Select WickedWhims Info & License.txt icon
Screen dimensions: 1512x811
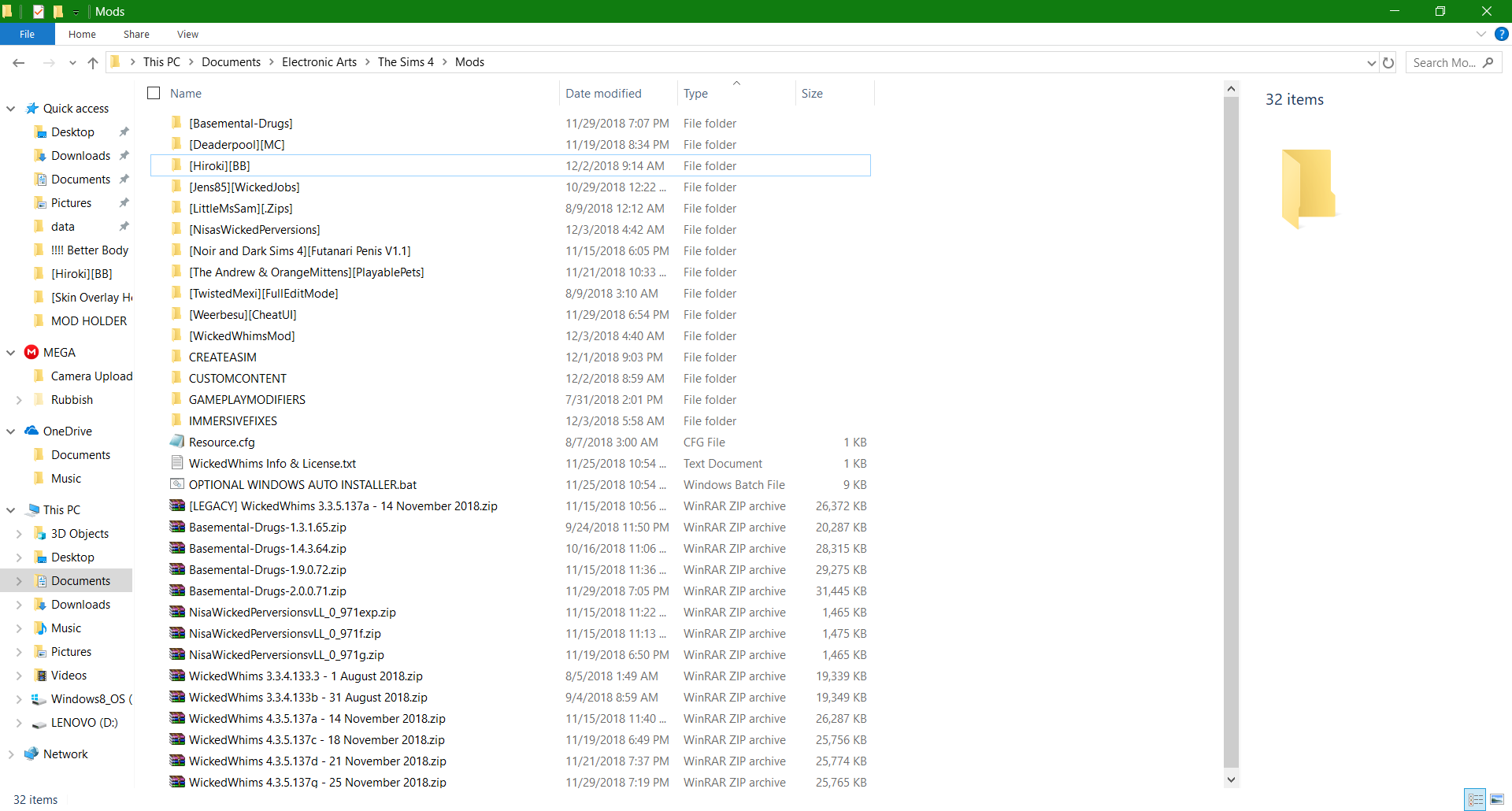(177, 463)
